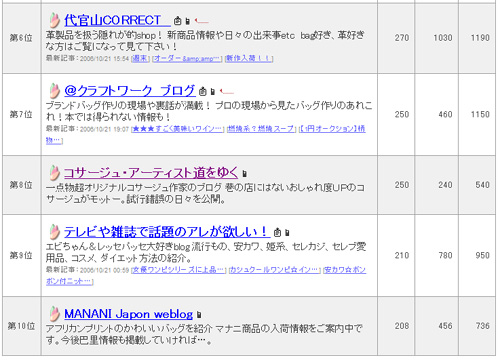500x362 pixels.
Task: Click the value 250 in the コサージュ row
Action: tap(402, 185)
